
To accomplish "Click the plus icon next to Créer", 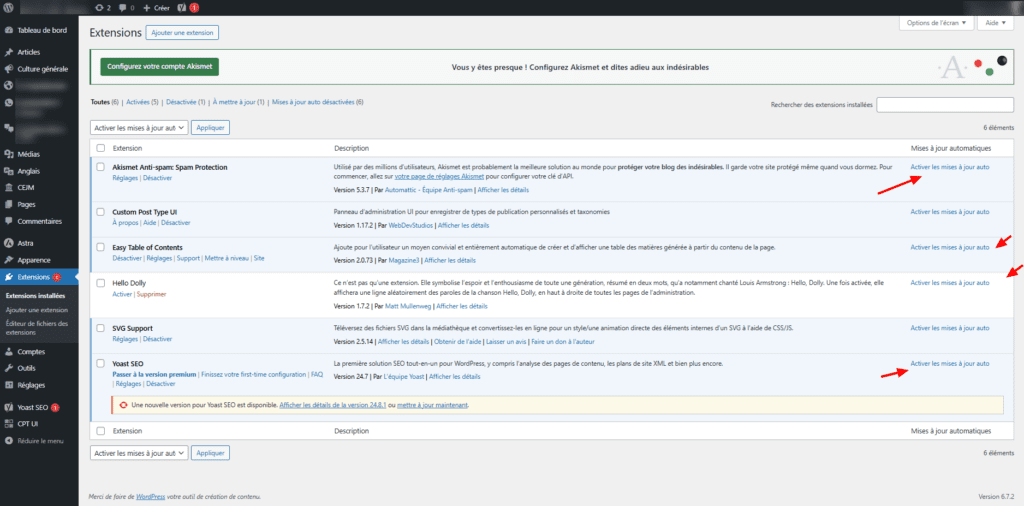I will [146, 8].
